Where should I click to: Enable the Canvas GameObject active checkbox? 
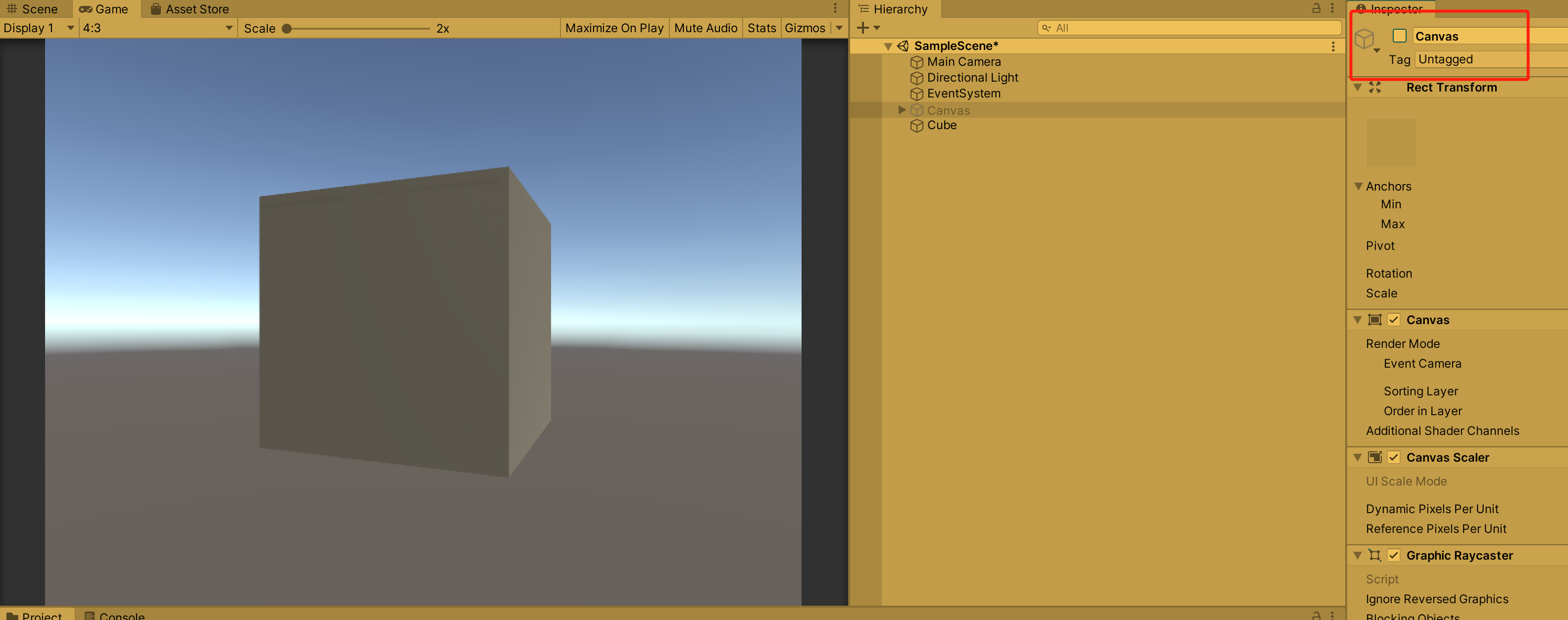pyautogui.click(x=1399, y=36)
